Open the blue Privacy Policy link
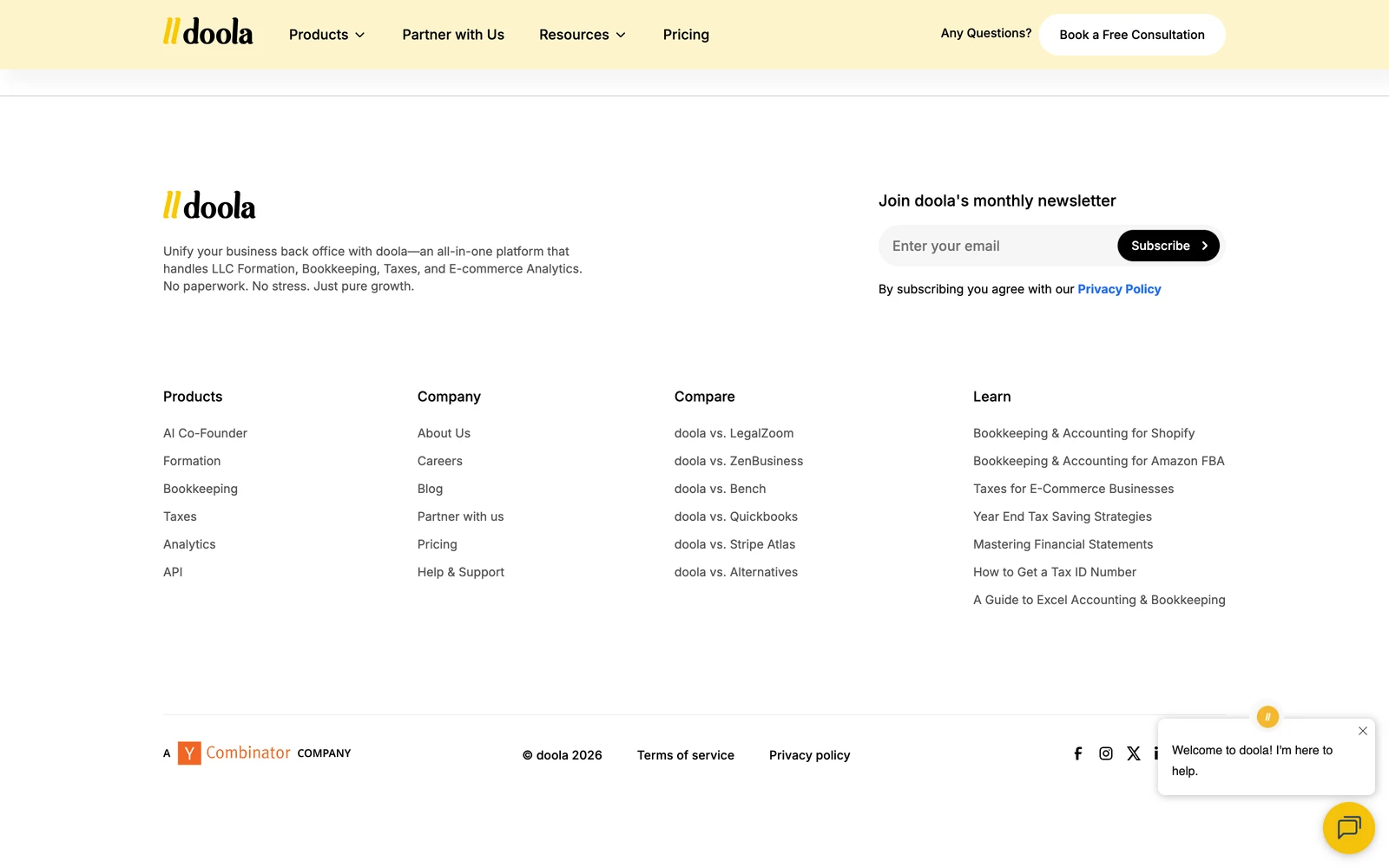The height and width of the screenshot is (868, 1389). click(1119, 289)
